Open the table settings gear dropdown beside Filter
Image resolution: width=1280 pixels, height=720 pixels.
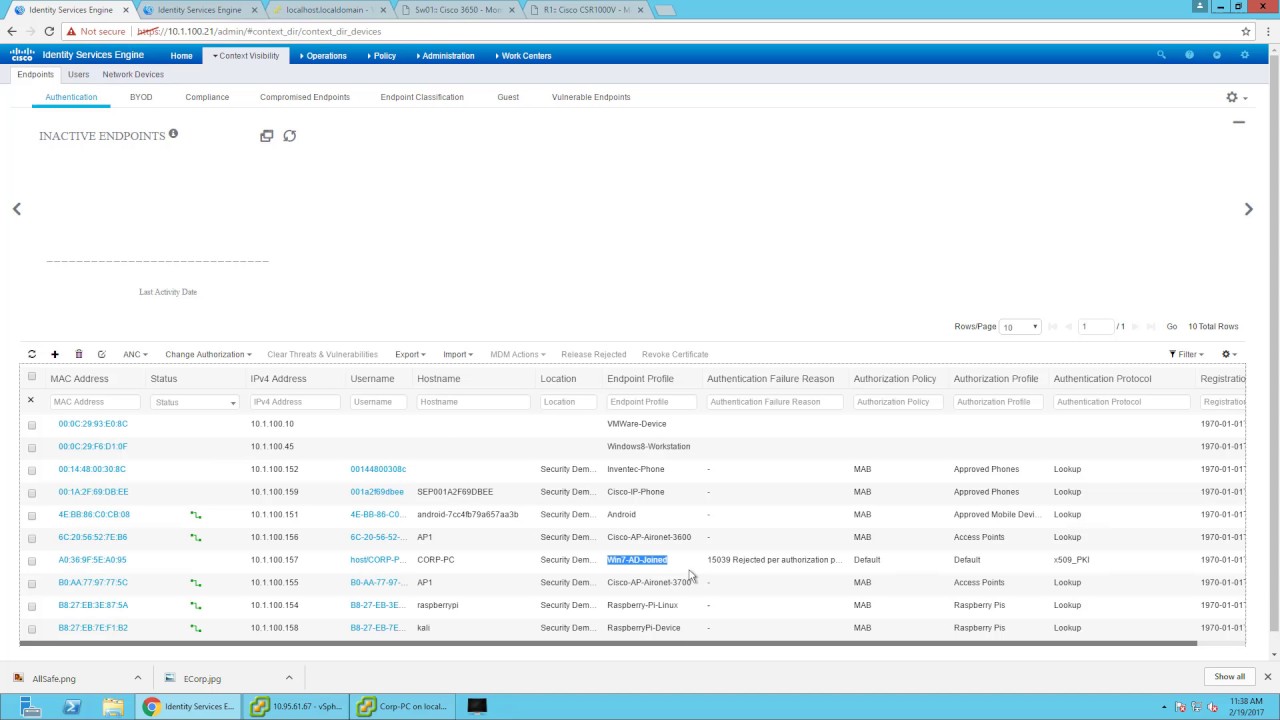(1229, 354)
